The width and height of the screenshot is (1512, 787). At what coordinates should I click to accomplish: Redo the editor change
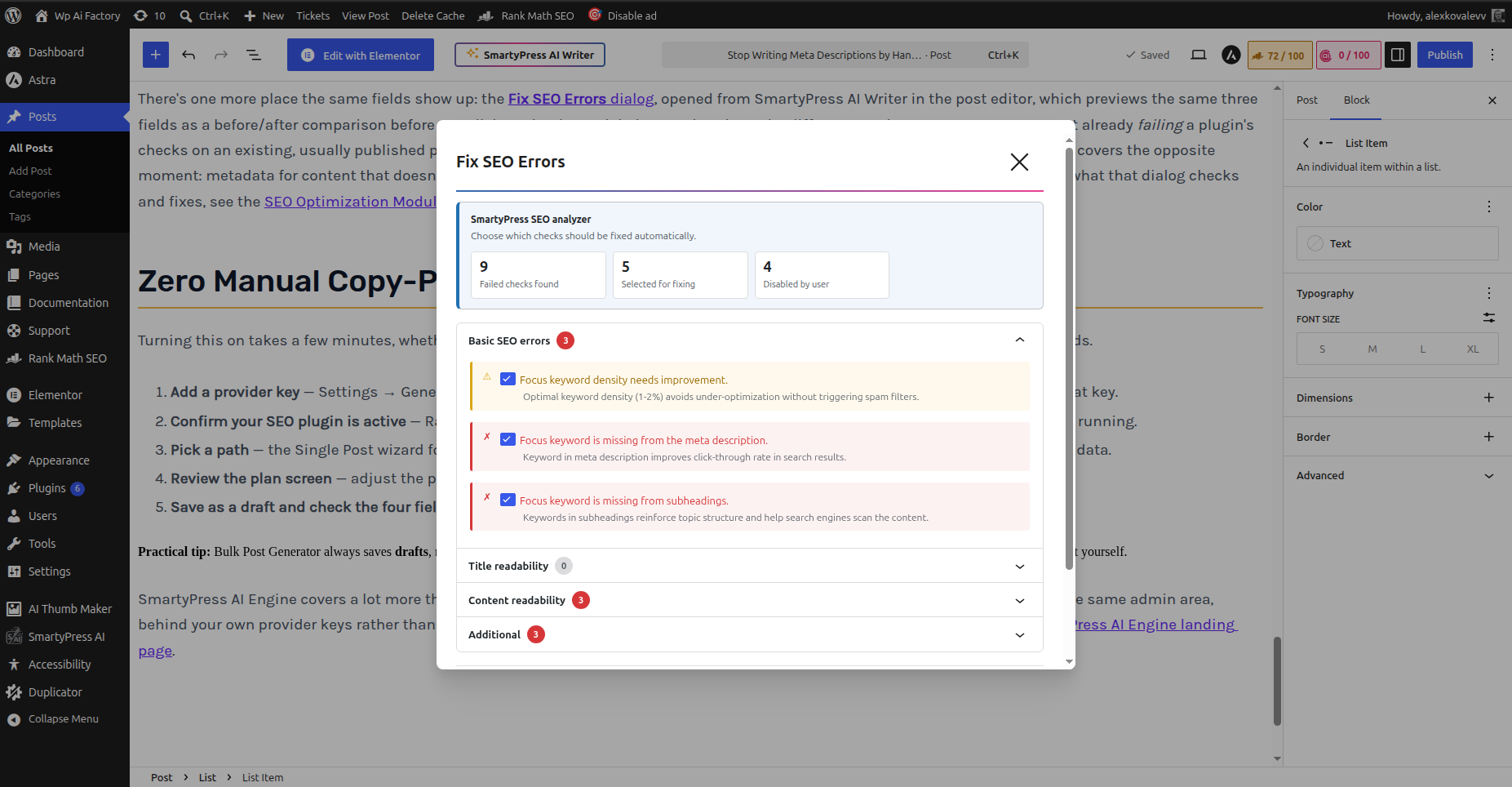pyautogui.click(x=221, y=55)
